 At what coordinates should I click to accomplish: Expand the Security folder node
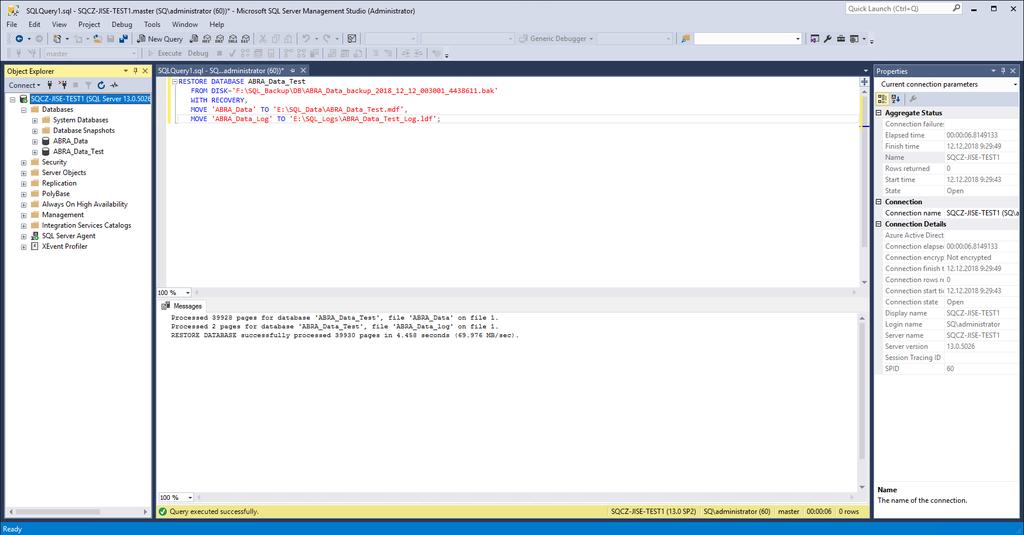tap(24, 162)
